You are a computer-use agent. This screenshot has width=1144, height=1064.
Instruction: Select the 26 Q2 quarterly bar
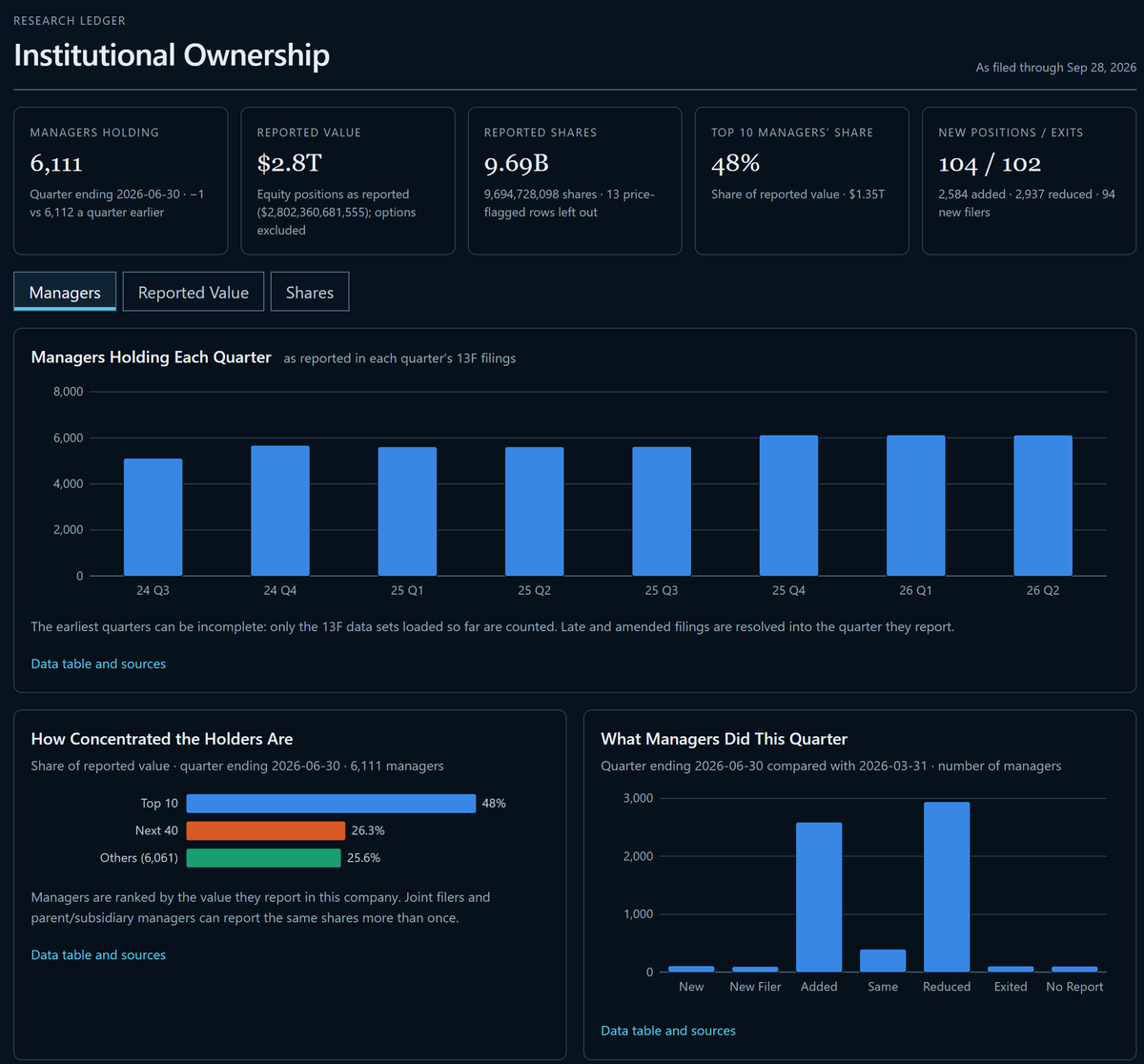(1043, 505)
